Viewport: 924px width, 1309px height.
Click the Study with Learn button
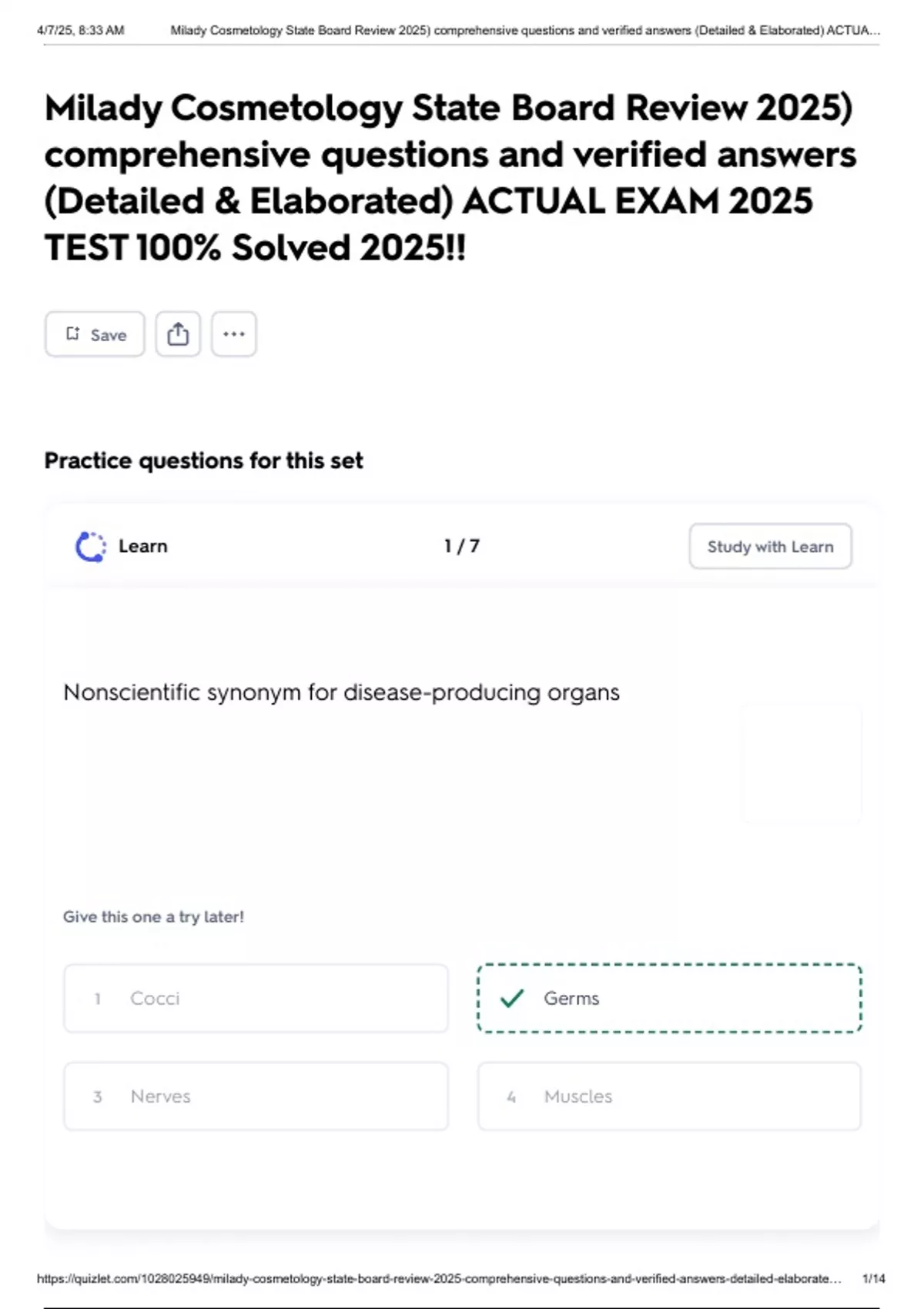click(770, 547)
